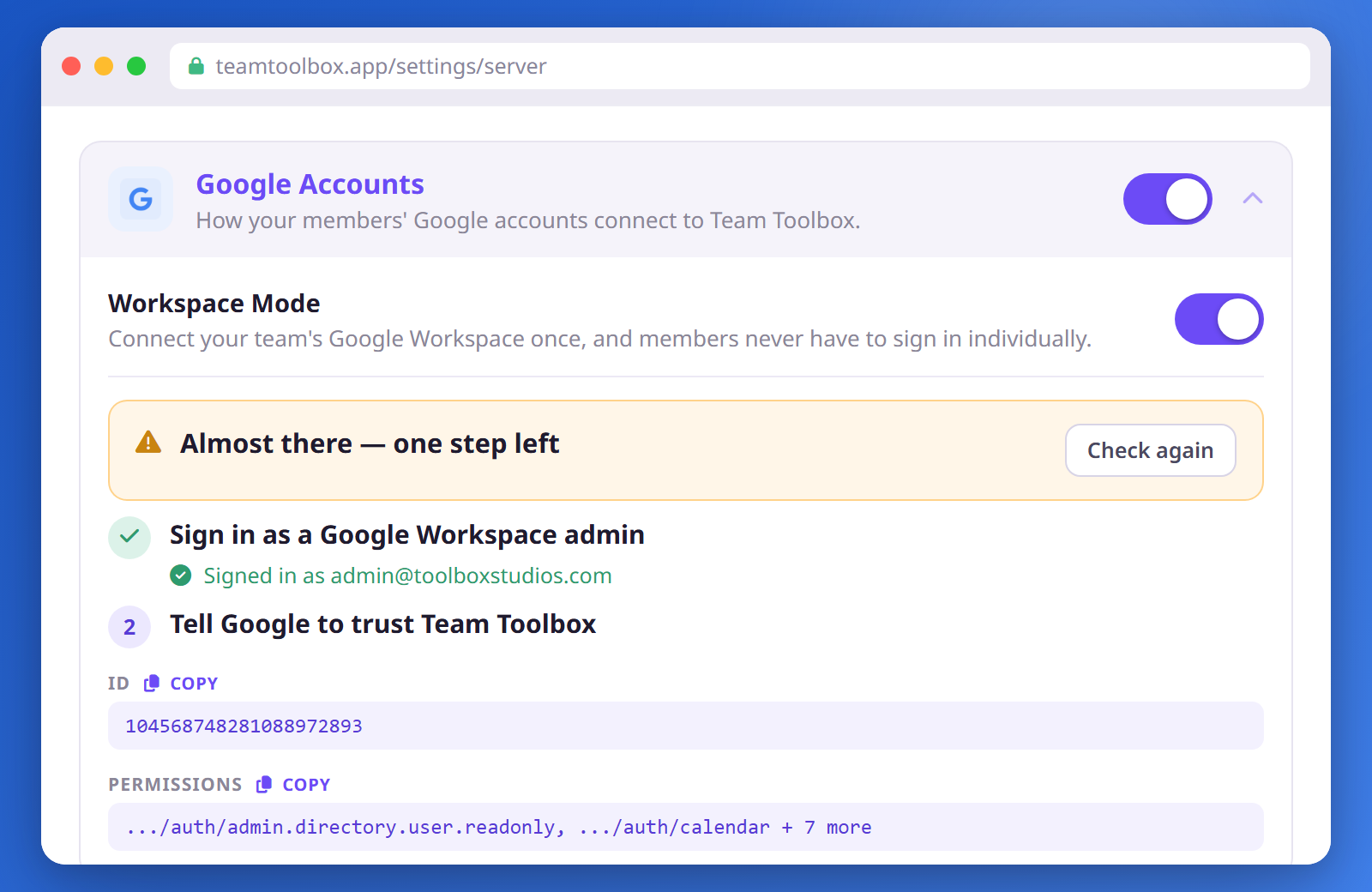Screen dimensions: 1372x892
Task: Click 'Signed in as admin@toolboxstudios.com' text
Action: 408,576
